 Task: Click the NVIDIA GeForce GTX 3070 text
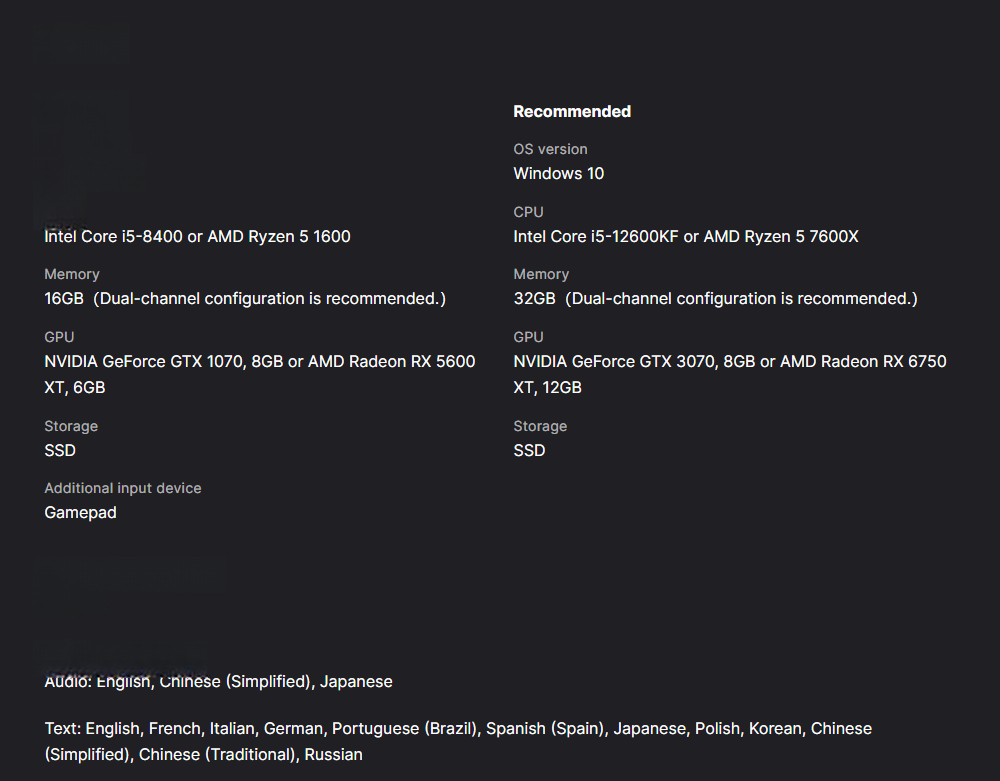[730, 361]
